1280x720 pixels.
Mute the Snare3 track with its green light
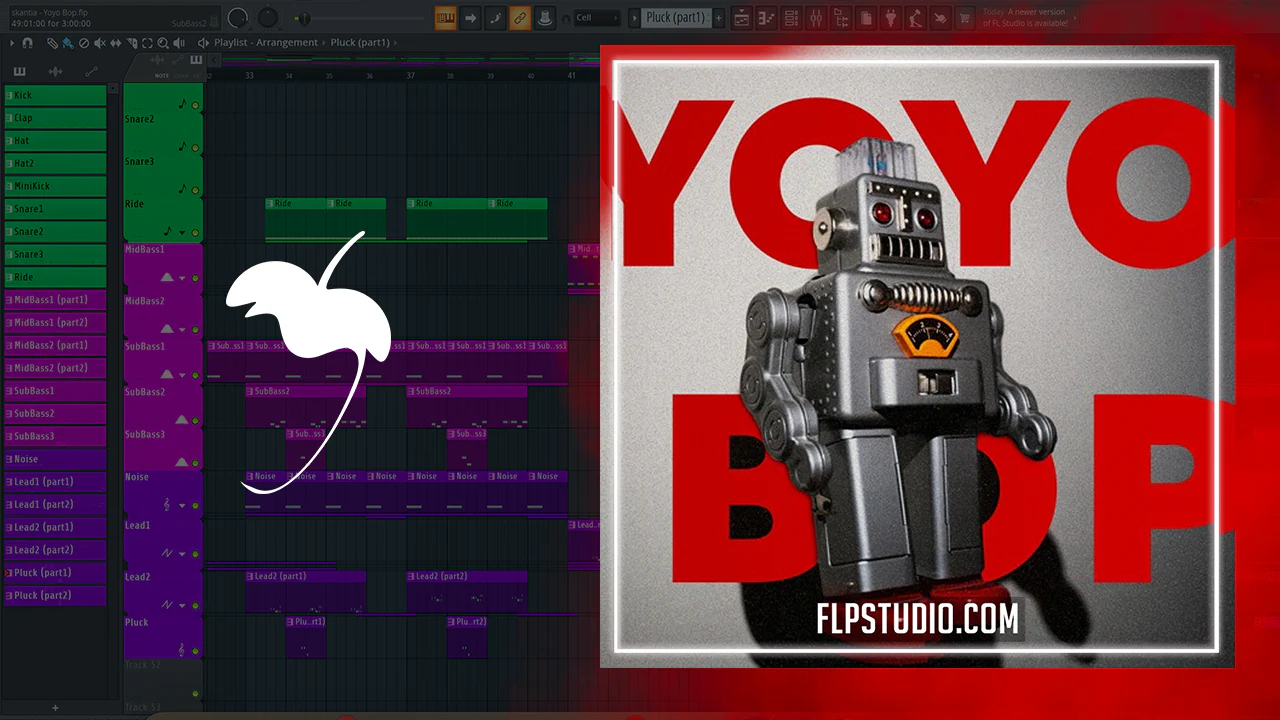click(x=195, y=190)
